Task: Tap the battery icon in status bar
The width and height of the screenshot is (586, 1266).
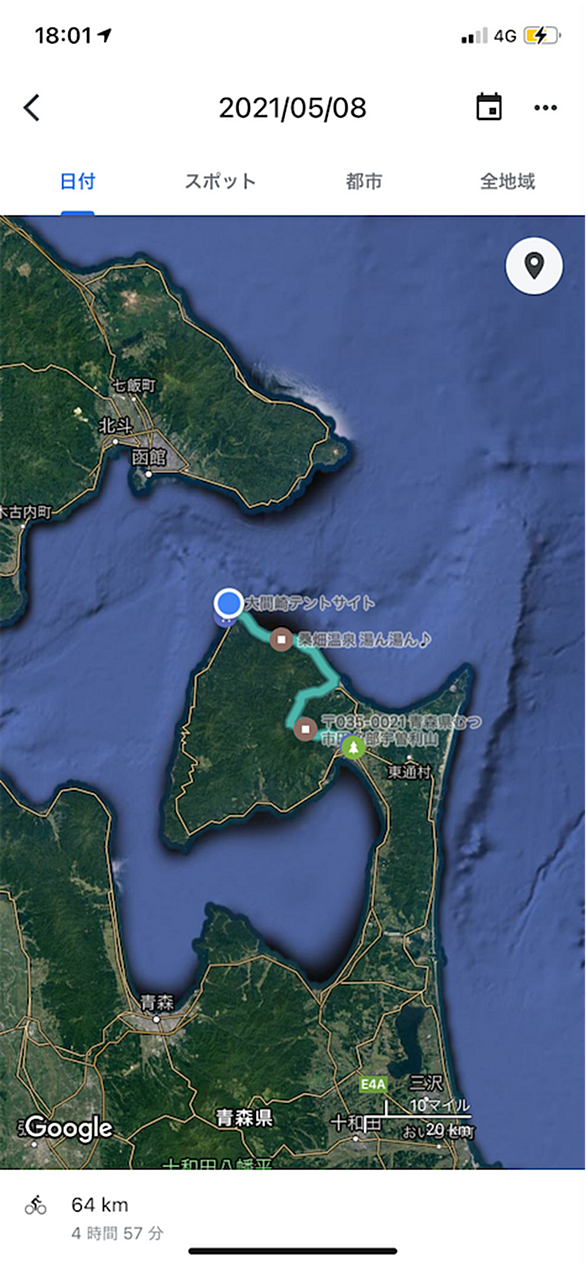Action: 542,36
